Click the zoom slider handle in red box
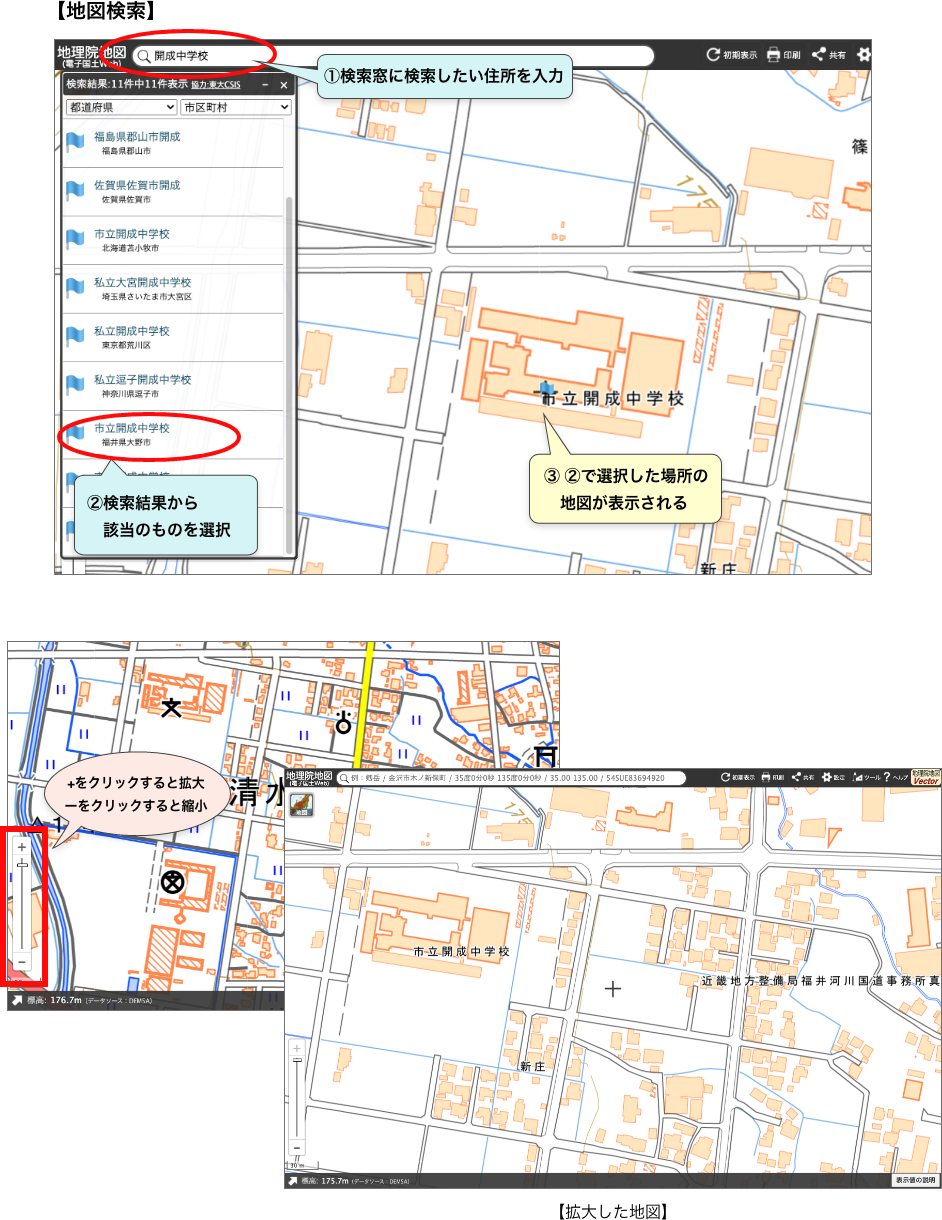 point(22,864)
